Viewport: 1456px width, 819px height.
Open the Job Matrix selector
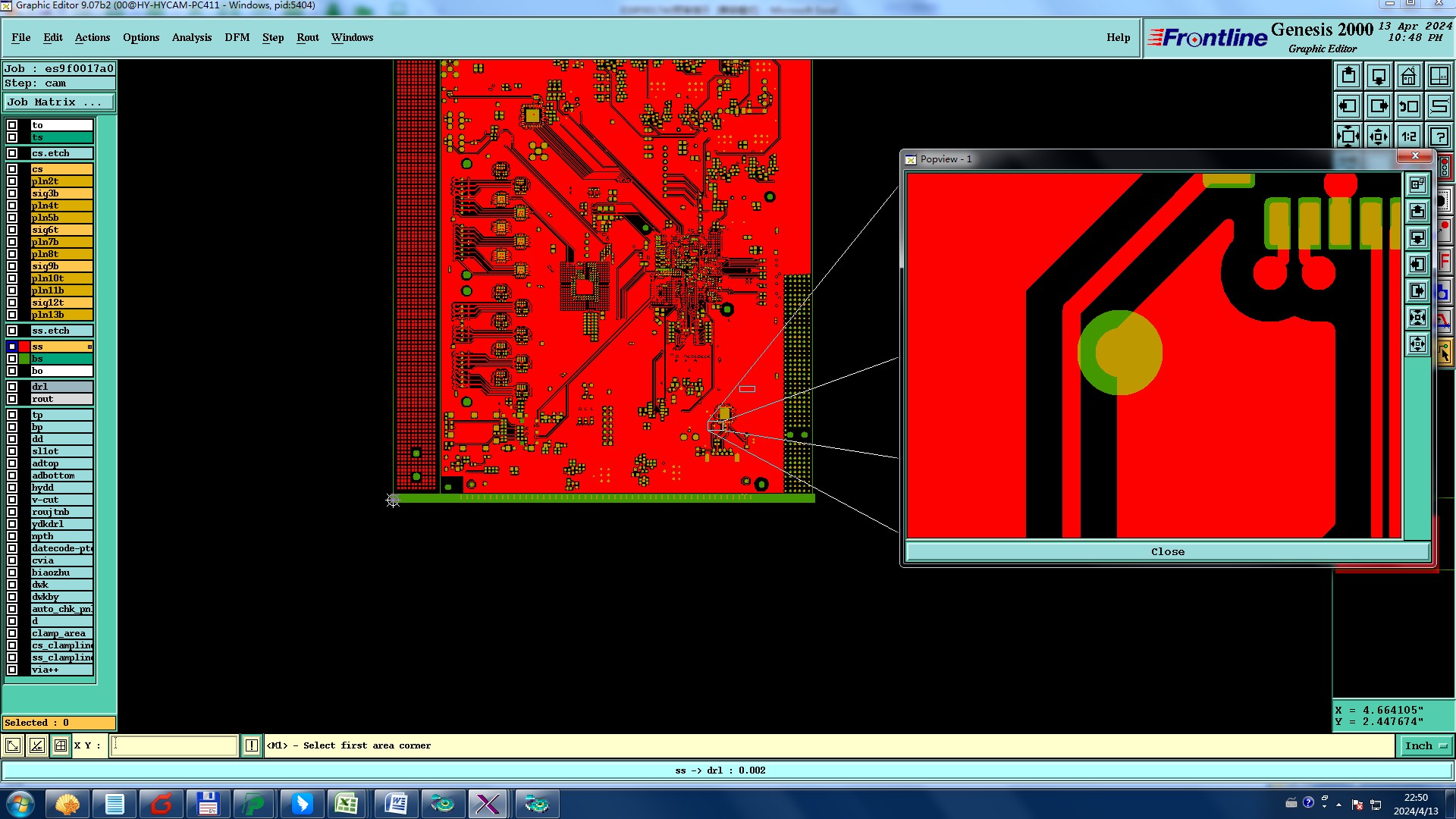click(59, 102)
